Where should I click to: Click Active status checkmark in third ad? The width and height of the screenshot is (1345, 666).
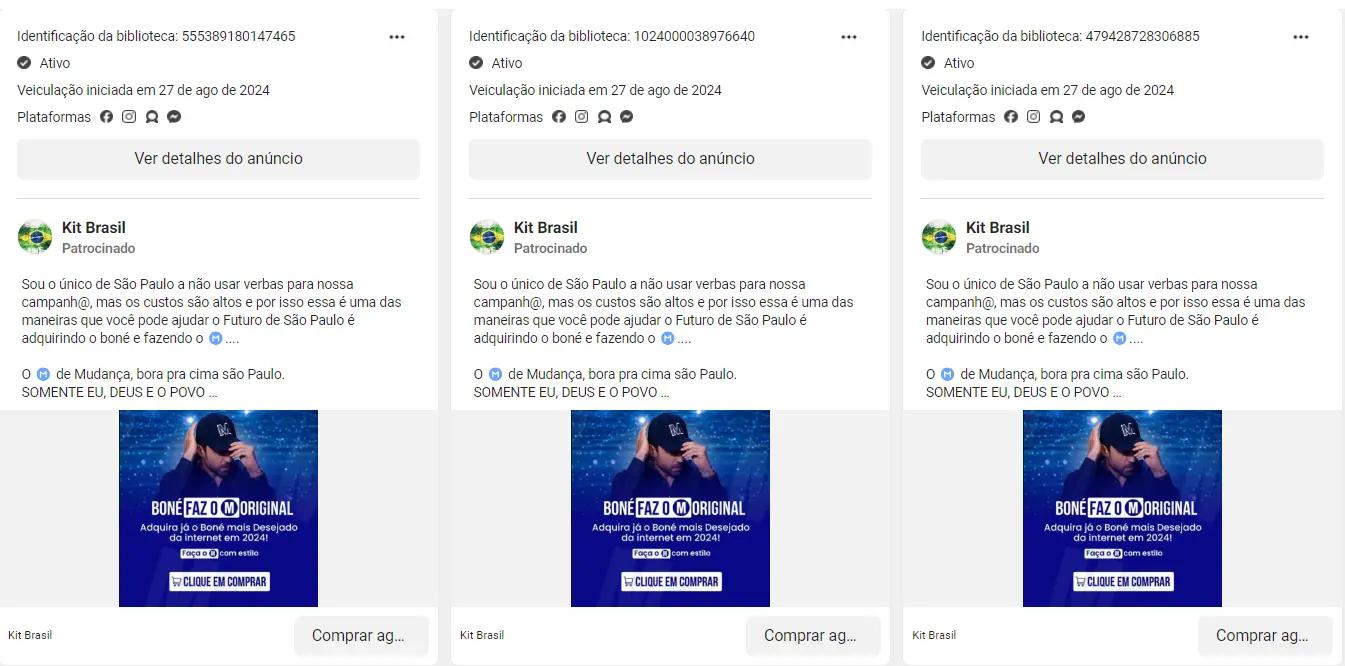pyautogui.click(x=928, y=63)
